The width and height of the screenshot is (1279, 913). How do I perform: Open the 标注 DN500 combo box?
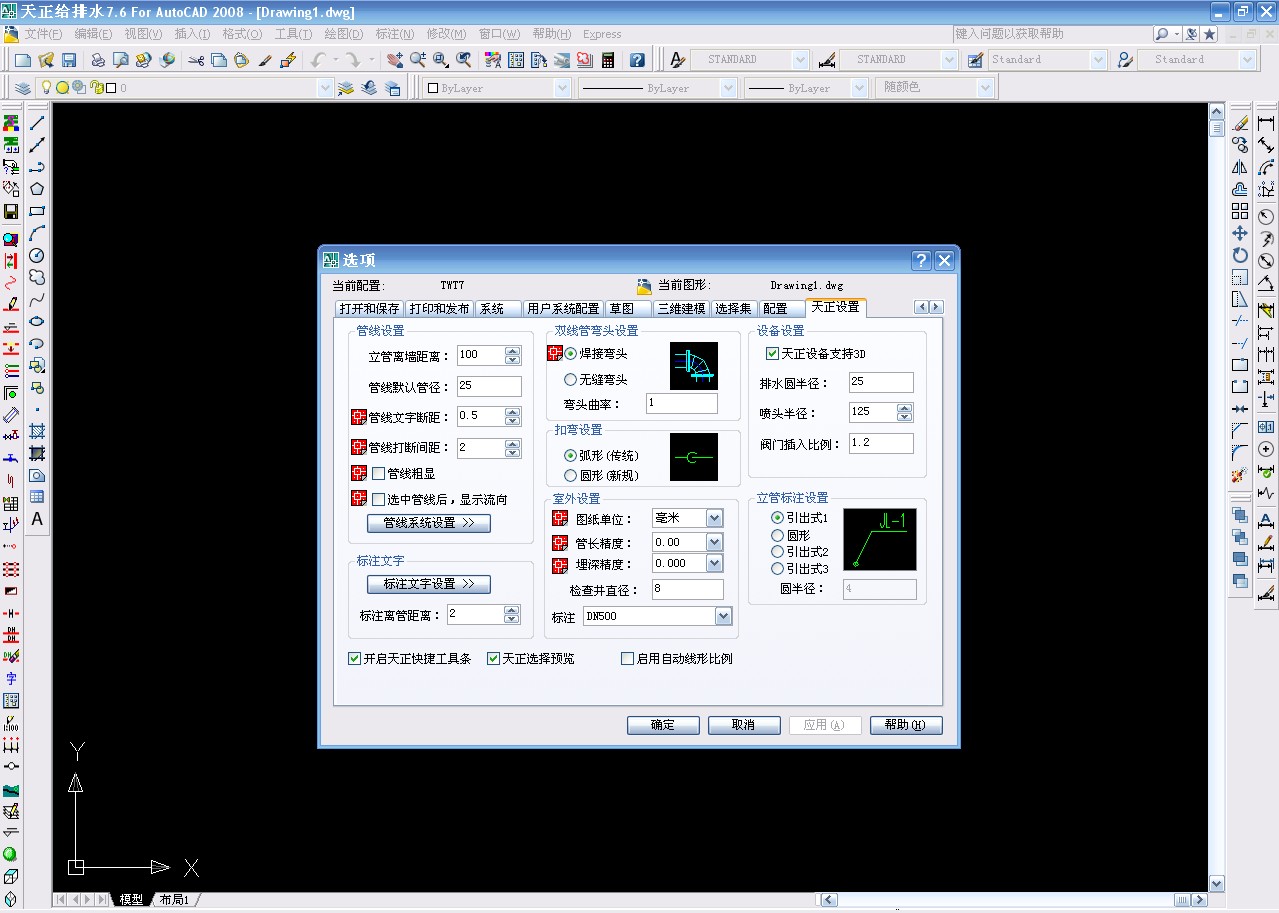point(723,616)
